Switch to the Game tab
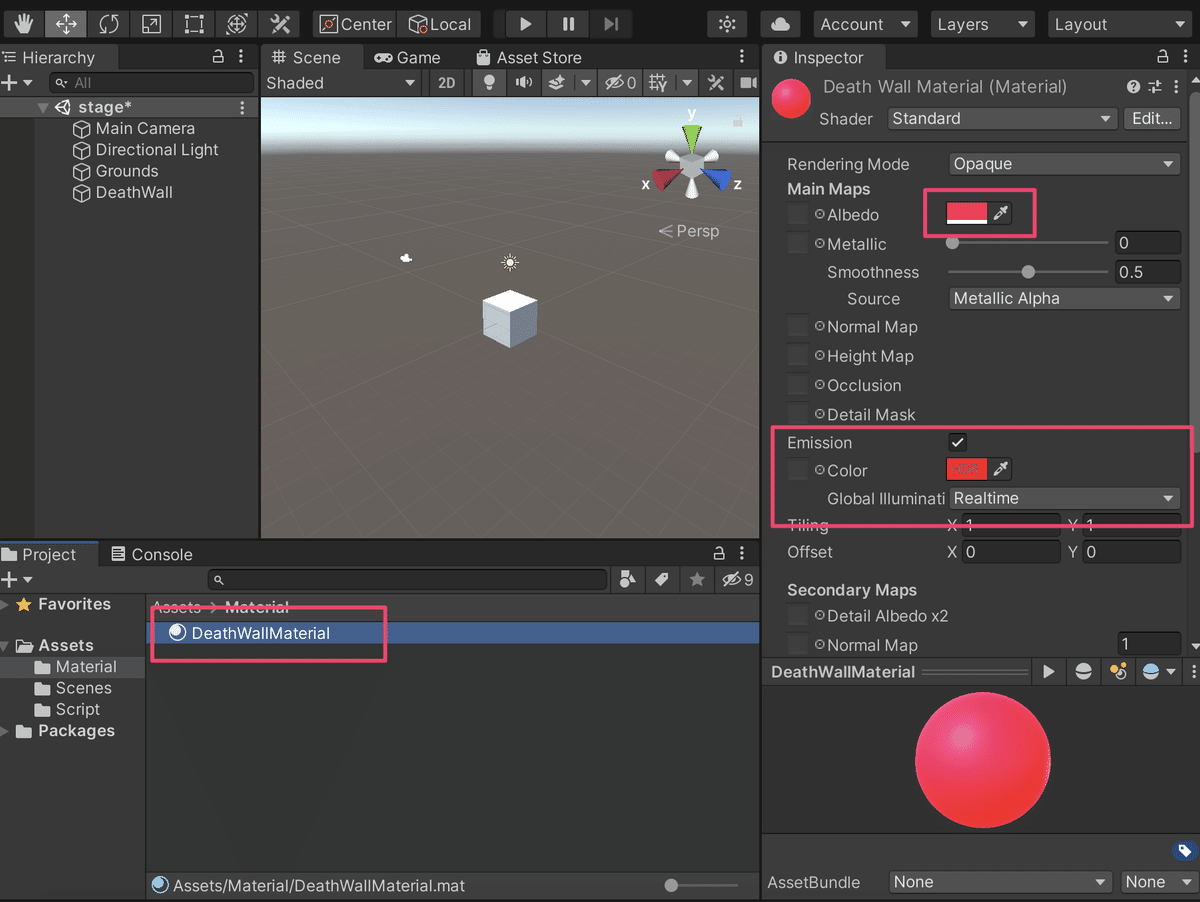Screen dimensions: 1200x902 coord(408,57)
